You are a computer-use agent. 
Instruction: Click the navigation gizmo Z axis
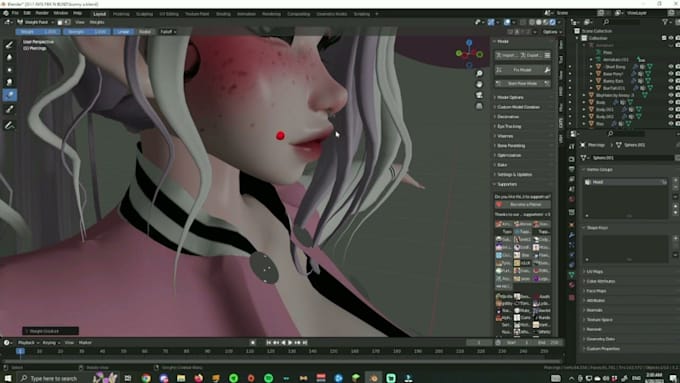469,43
